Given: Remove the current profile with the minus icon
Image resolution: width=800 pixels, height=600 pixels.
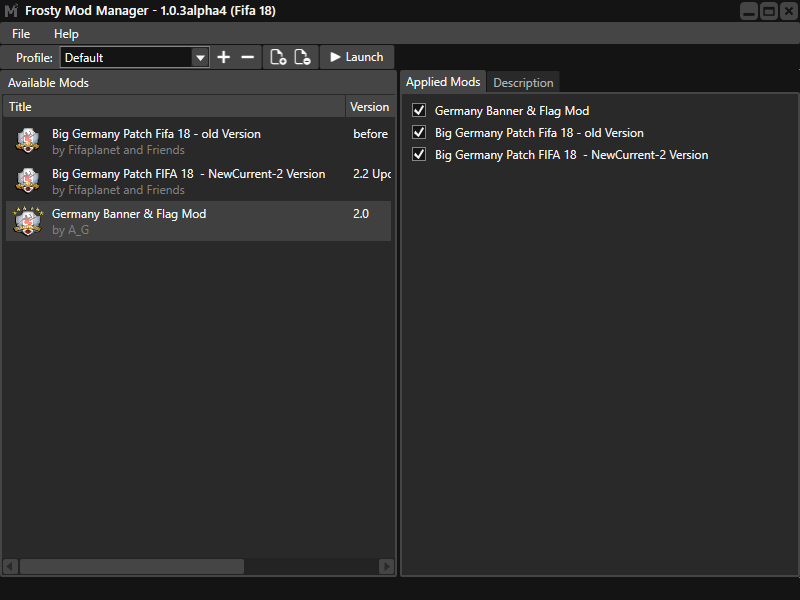Looking at the screenshot, I should (x=247, y=57).
